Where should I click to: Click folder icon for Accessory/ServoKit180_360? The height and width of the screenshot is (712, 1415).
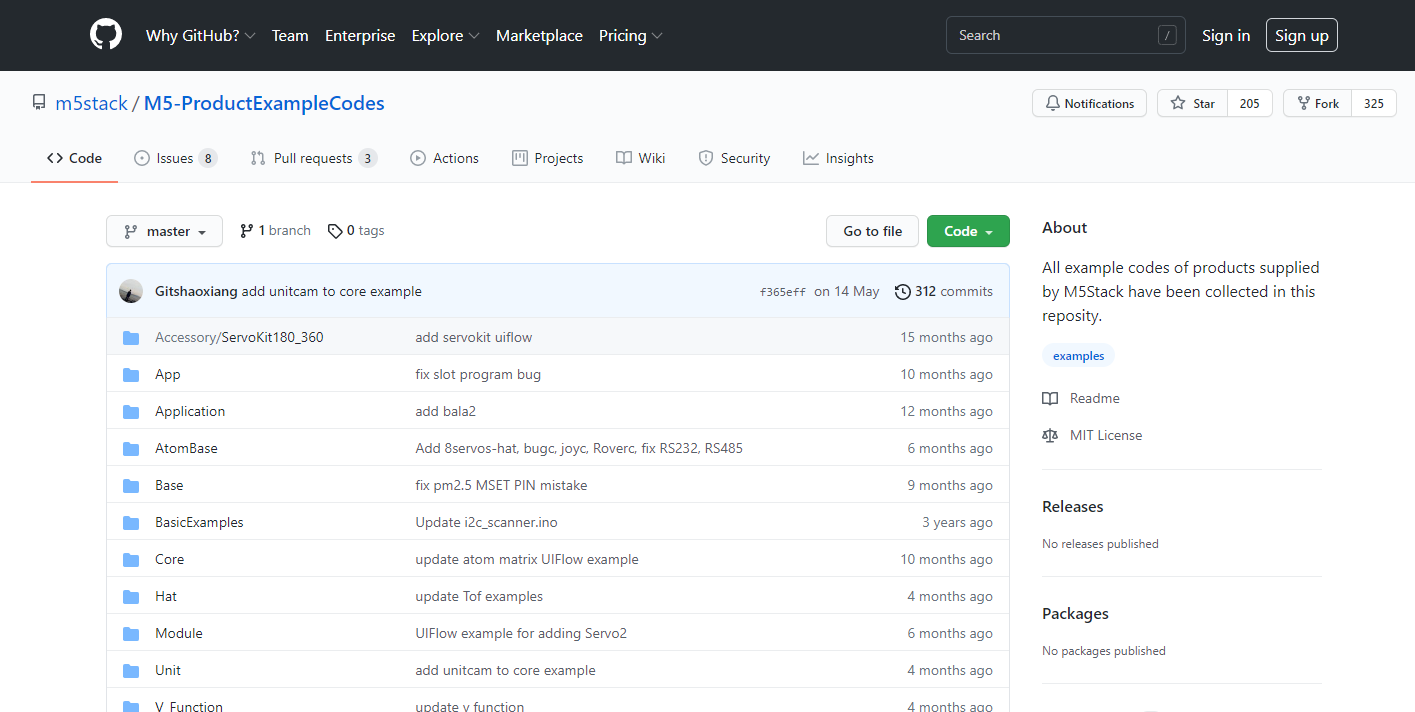pos(131,337)
